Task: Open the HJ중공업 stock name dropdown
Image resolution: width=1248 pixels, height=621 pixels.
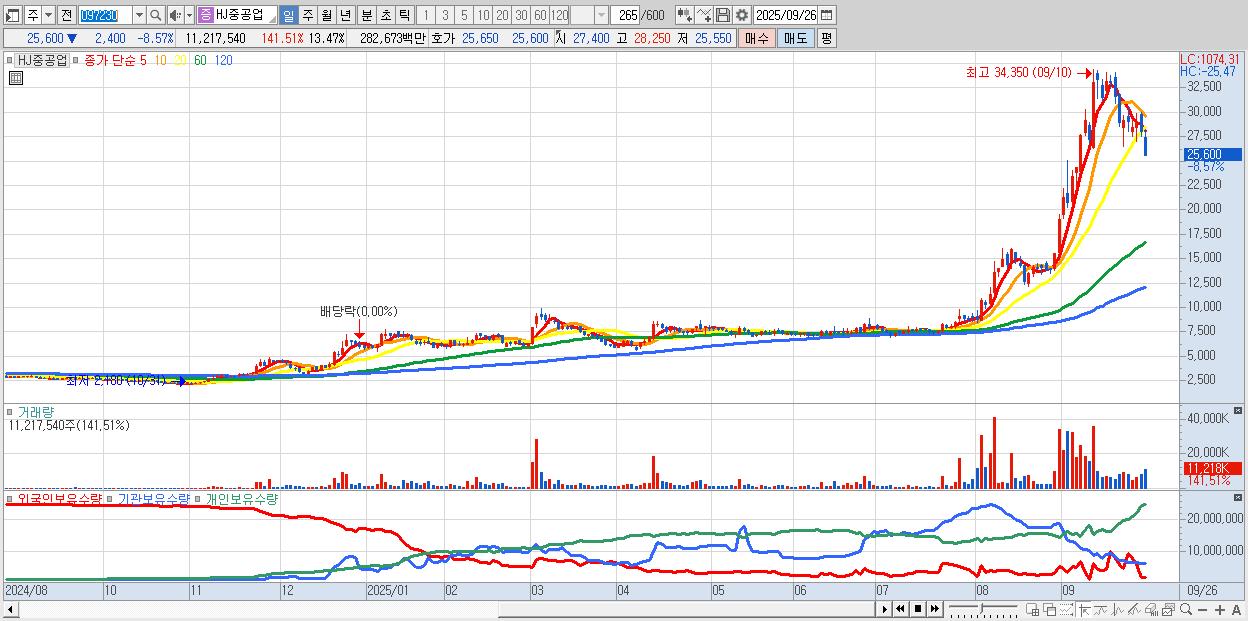Action: [270, 18]
